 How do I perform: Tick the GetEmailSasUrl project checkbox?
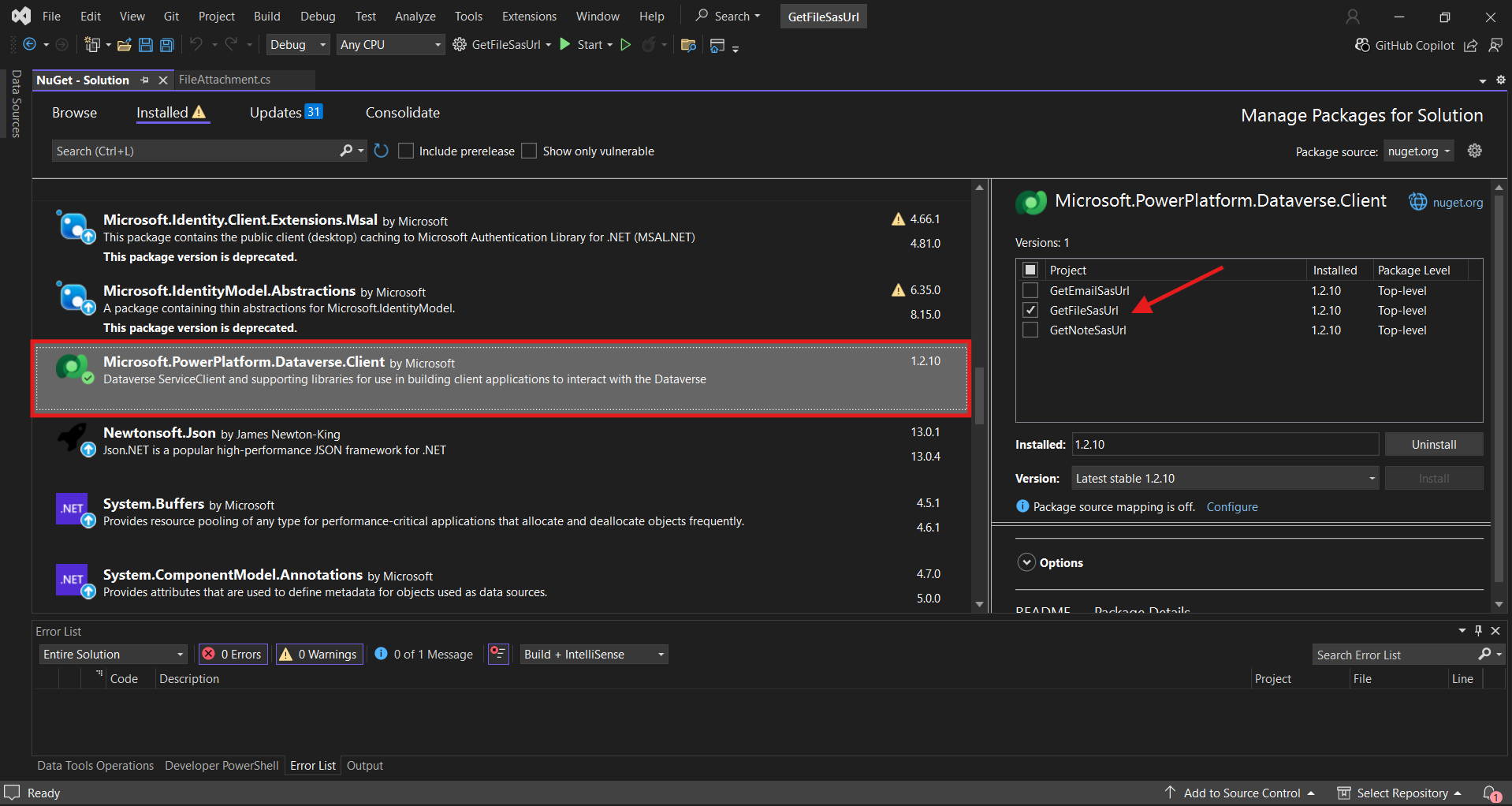point(1030,290)
